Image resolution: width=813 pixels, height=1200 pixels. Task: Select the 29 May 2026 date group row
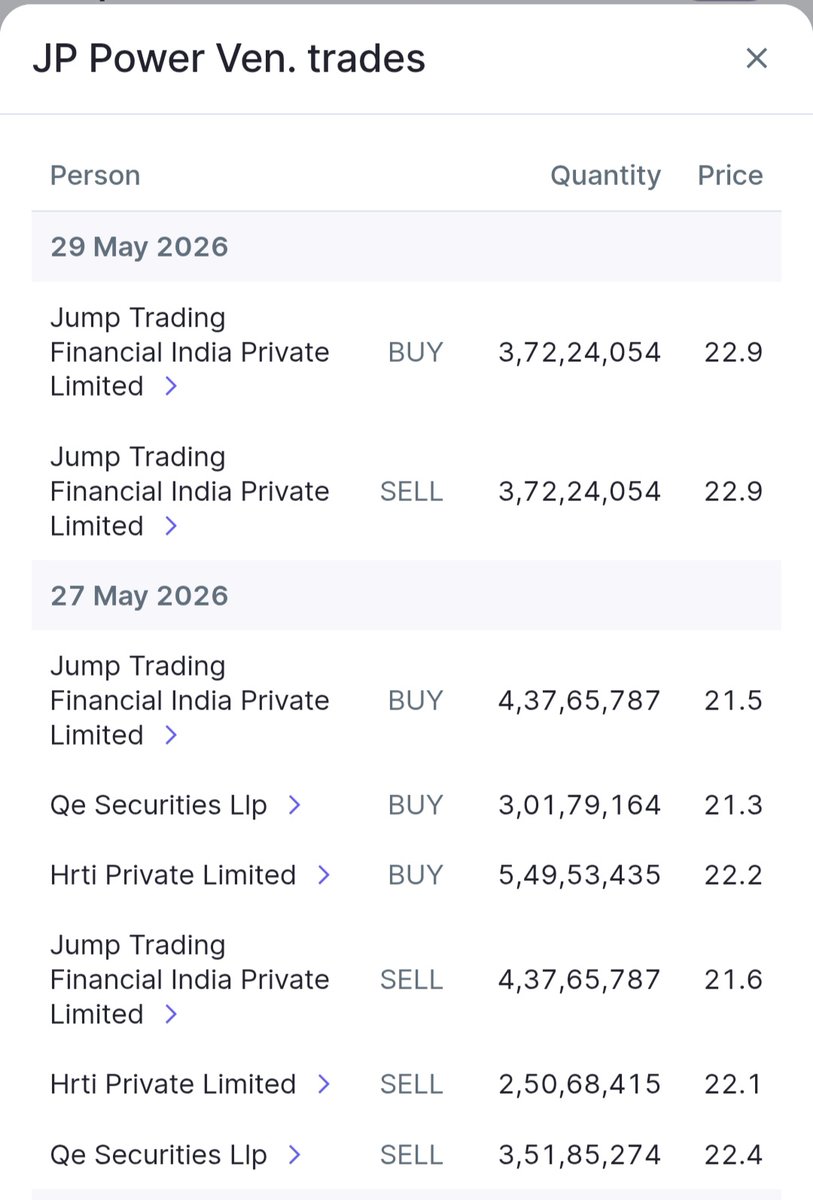tap(406, 246)
